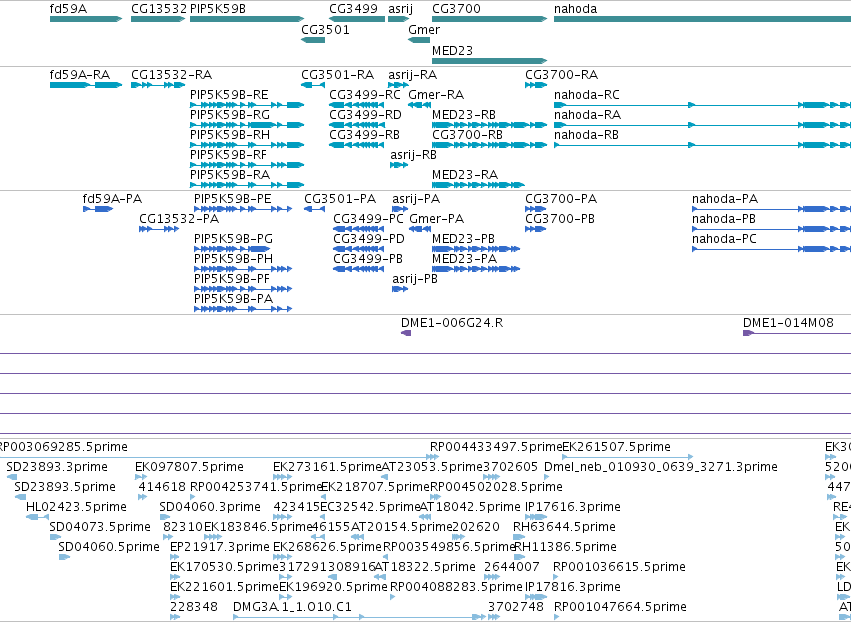Click protein nahoda-PA
The height and width of the screenshot is (622, 851).
(x=771, y=209)
